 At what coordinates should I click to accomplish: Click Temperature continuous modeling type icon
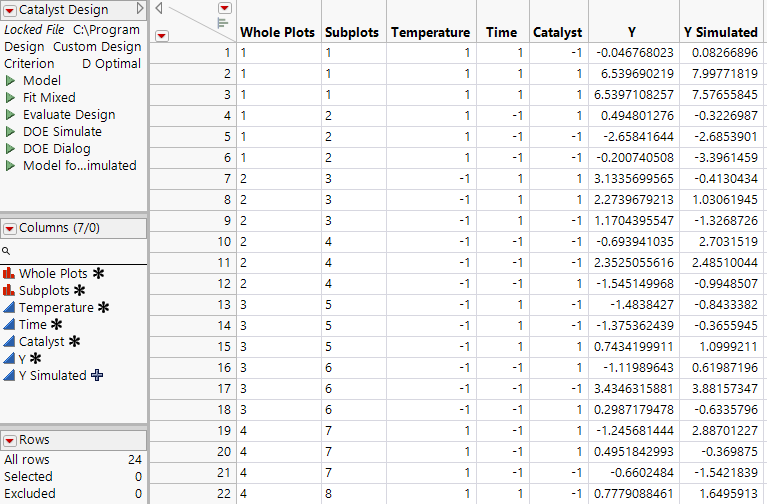[9, 307]
